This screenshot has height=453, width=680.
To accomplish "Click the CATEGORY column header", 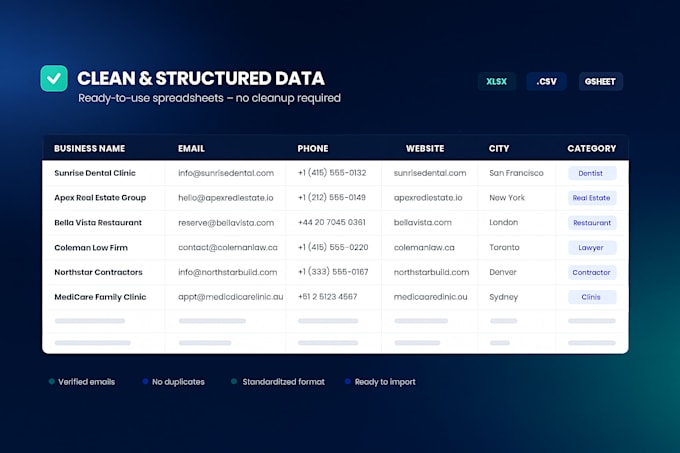I will [592, 148].
